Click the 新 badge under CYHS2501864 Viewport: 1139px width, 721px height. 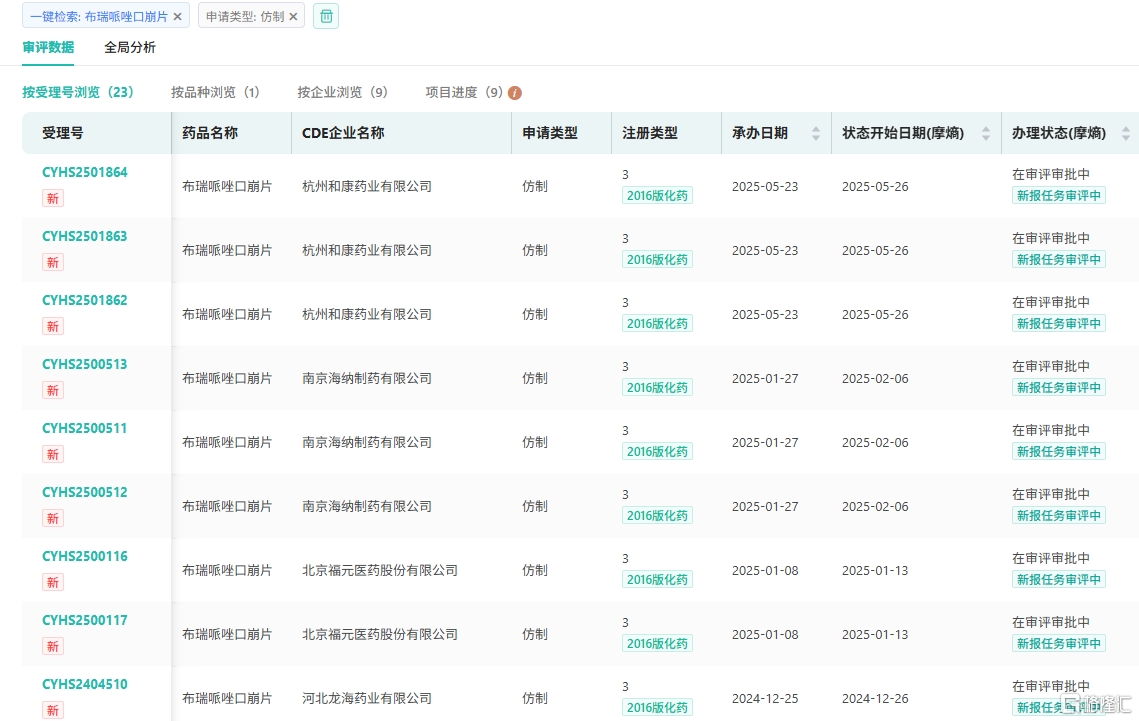point(53,198)
